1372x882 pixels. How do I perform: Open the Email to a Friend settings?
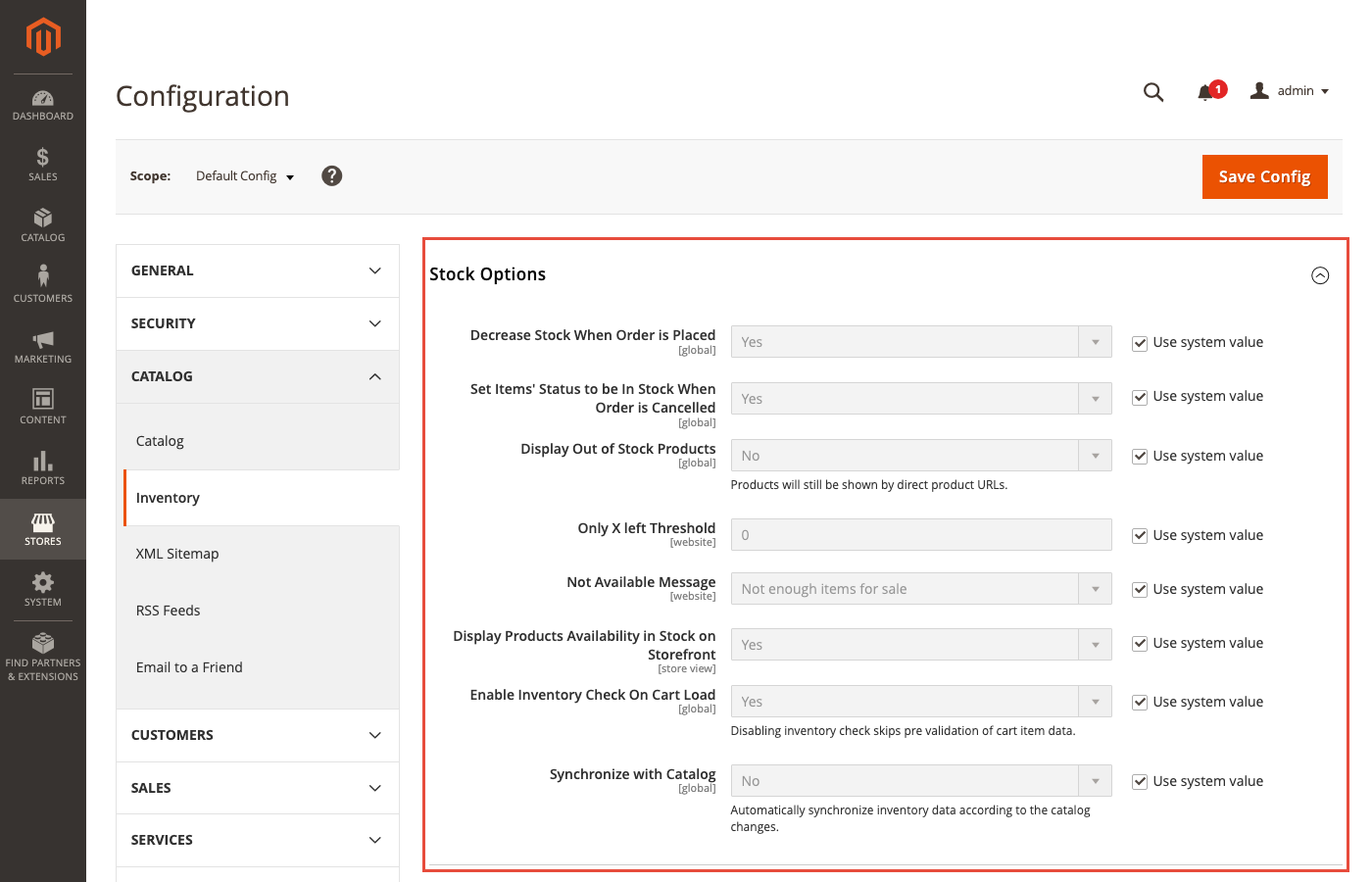(189, 666)
